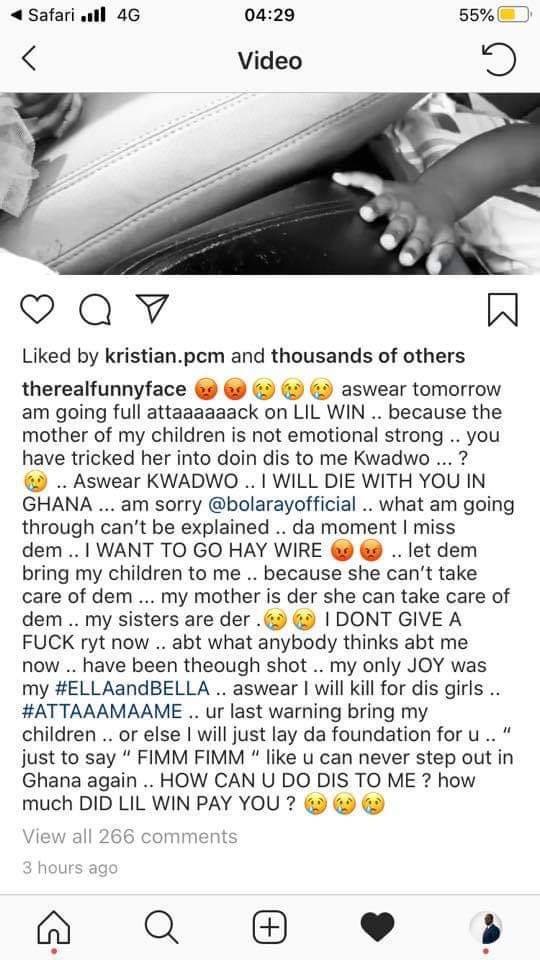Return to Safari via status bar
The width and height of the screenshot is (540, 960).
[x=45, y=15]
